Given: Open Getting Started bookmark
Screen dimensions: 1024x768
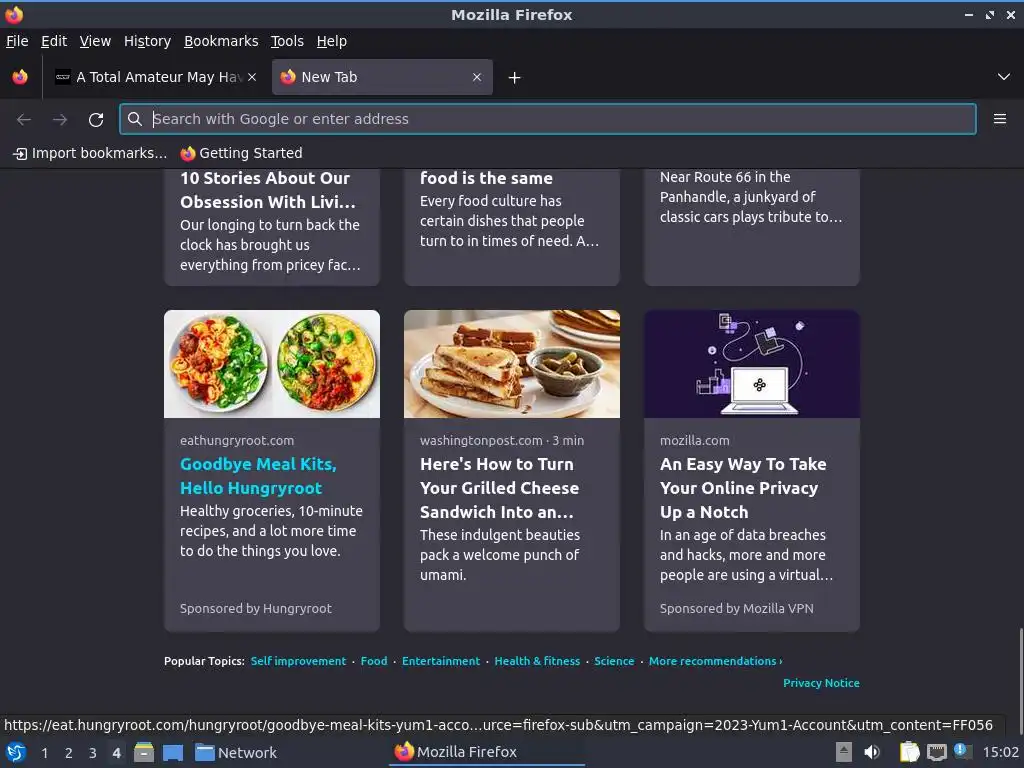Looking at the screenshot, I should click(x=242, y=153).
